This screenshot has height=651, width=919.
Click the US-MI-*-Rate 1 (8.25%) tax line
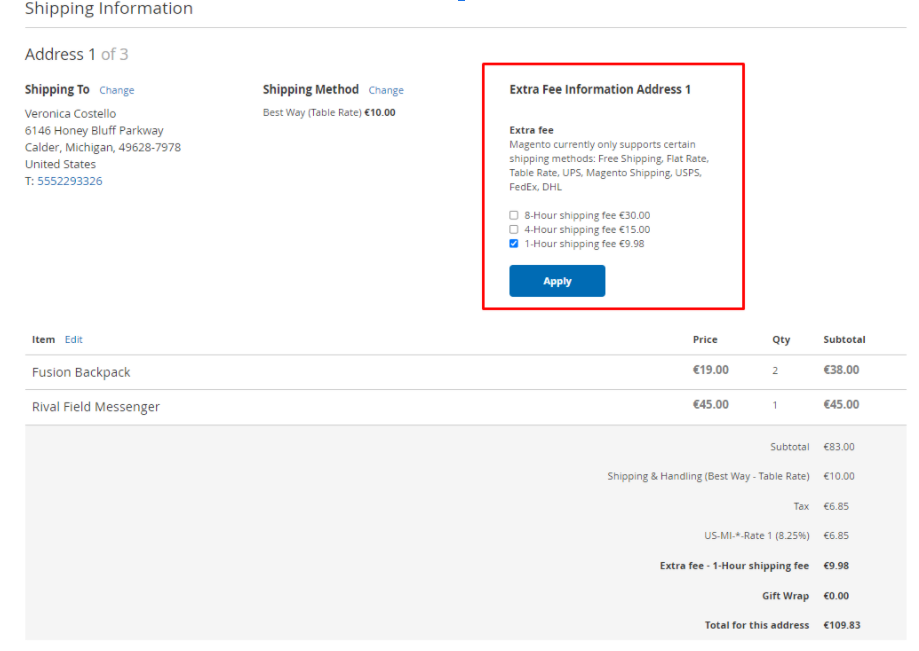tap(756, 536)
